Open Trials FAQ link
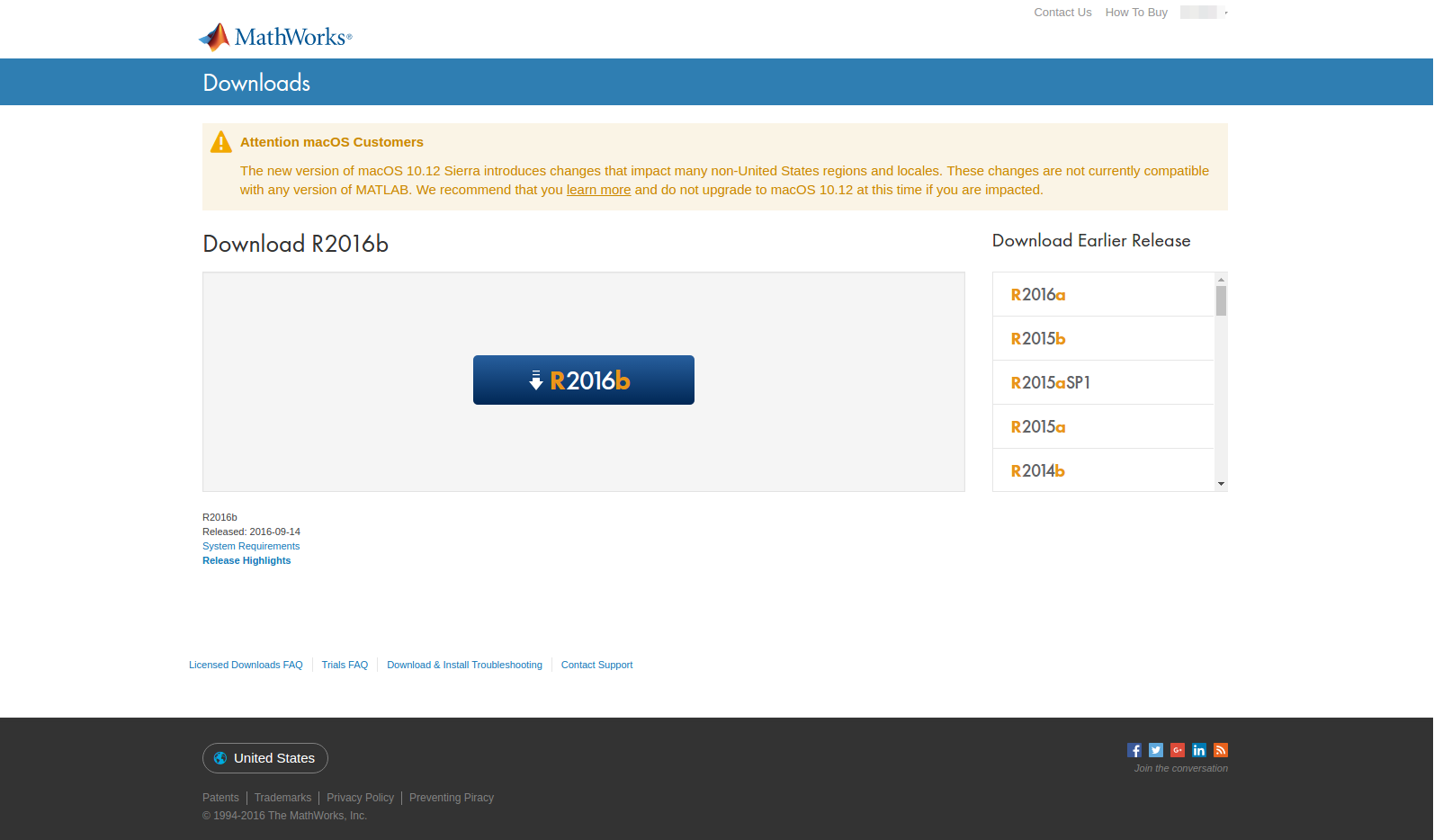1434x840 pixels. click(x=345, y=665)
